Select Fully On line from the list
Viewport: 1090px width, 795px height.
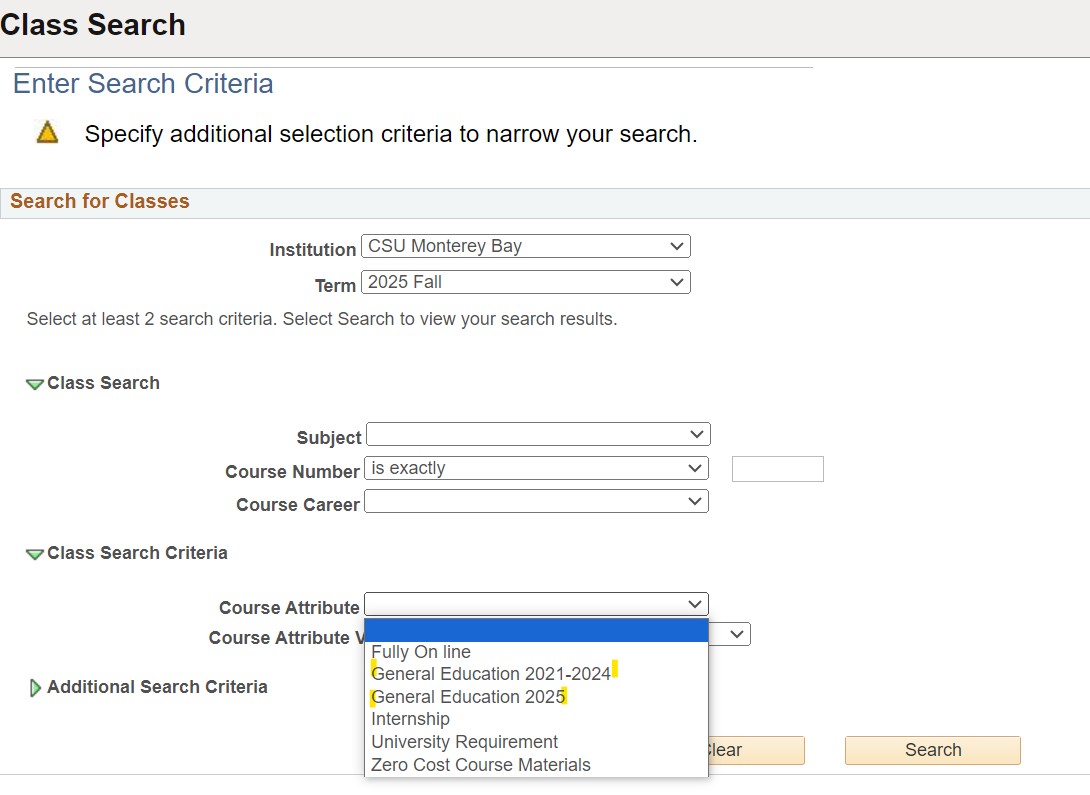421,651
